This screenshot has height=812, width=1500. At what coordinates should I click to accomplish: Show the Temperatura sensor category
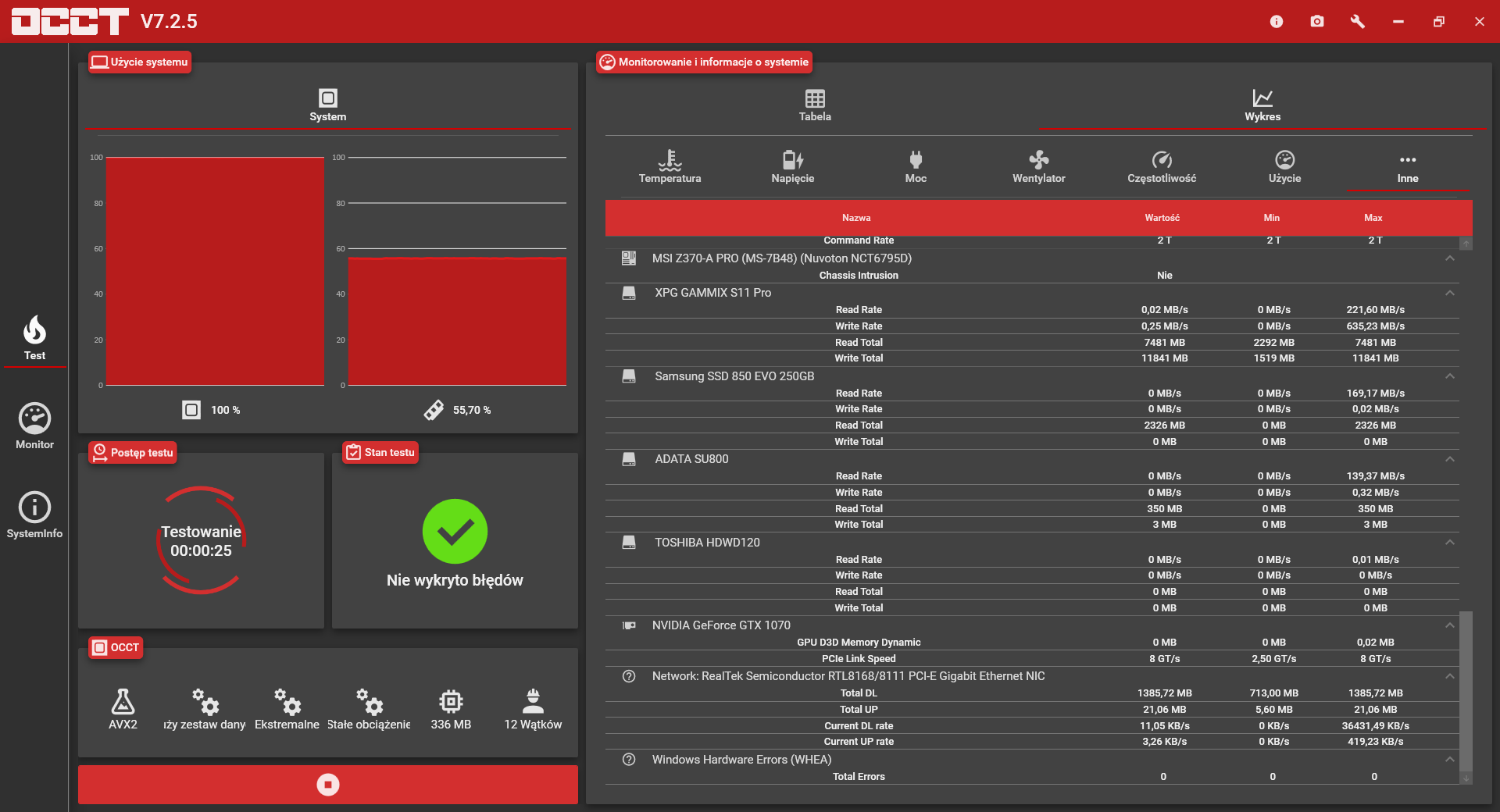coord(670,166)
